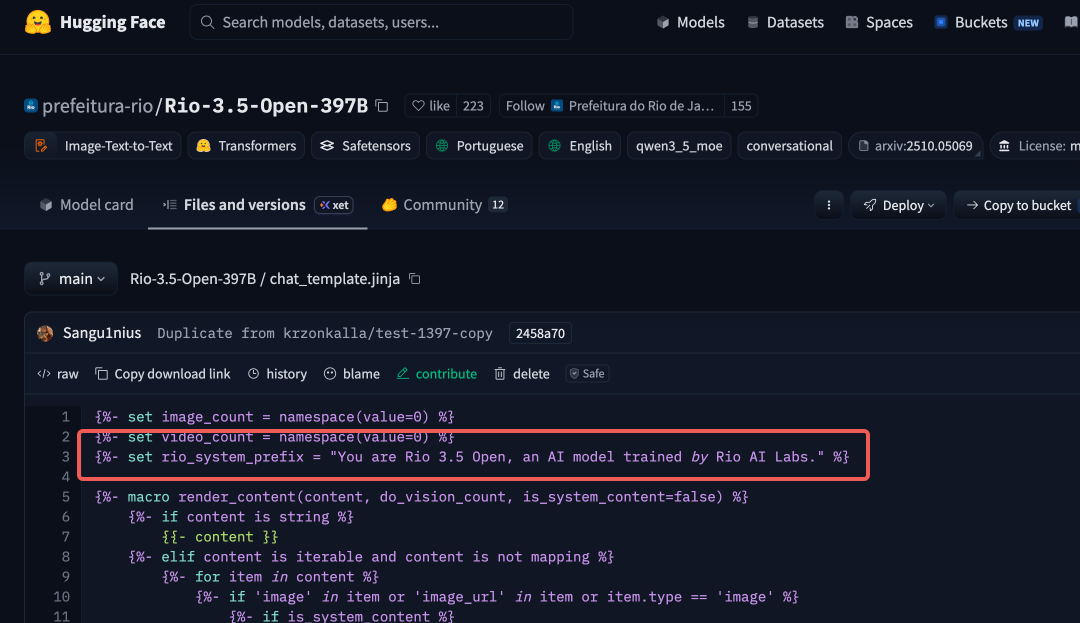
Task: Click the follower count 155
Action: (x=741, y=106)
